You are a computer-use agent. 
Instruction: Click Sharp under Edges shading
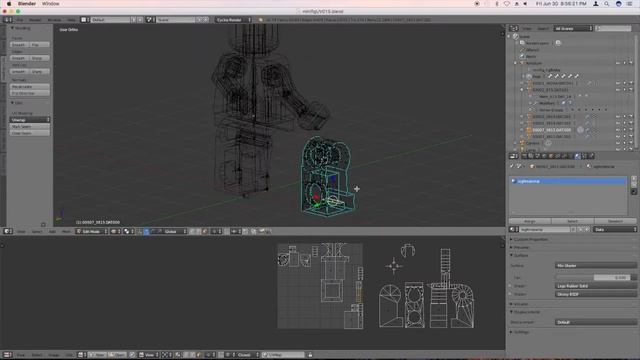click(40, 58)
